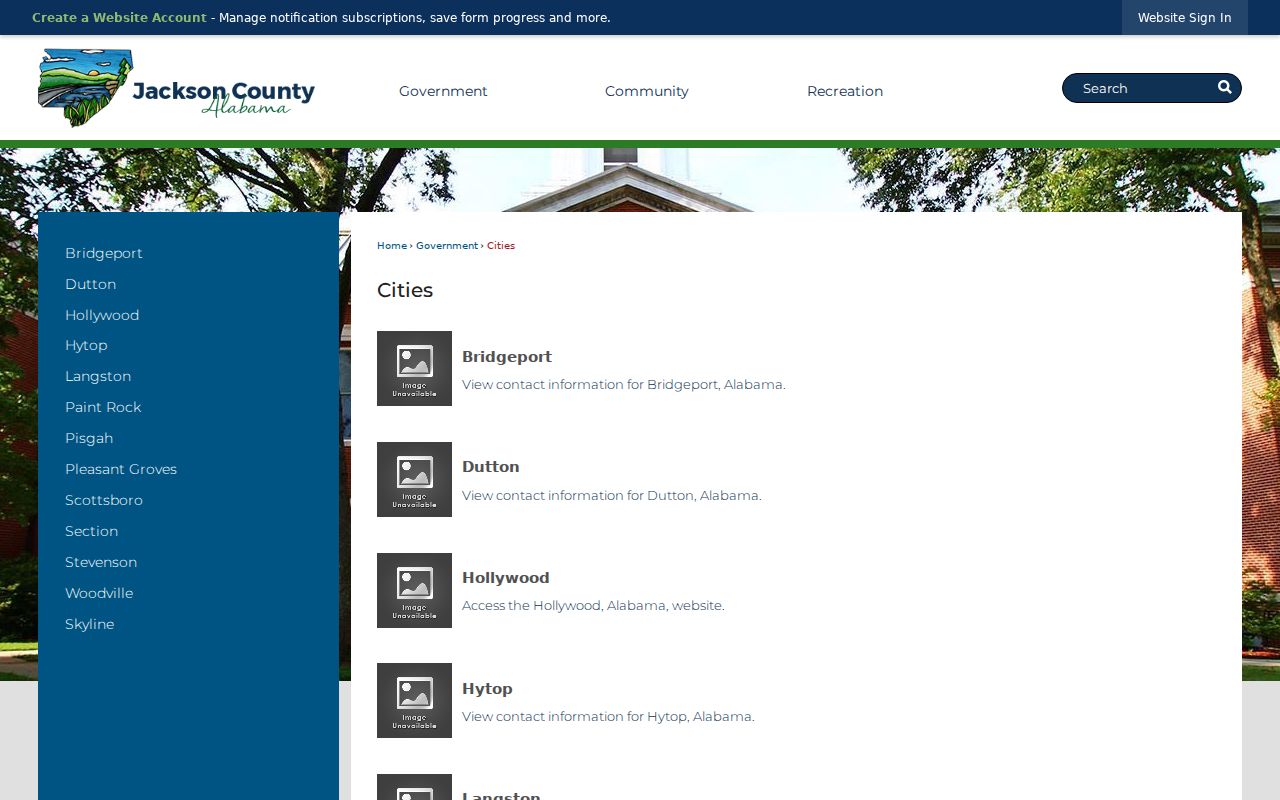The height and width of the screenshot is (800, 1280).
Task: Click 'View contact information for Hytop, Alabama.'
Action: tap(608, 716)
